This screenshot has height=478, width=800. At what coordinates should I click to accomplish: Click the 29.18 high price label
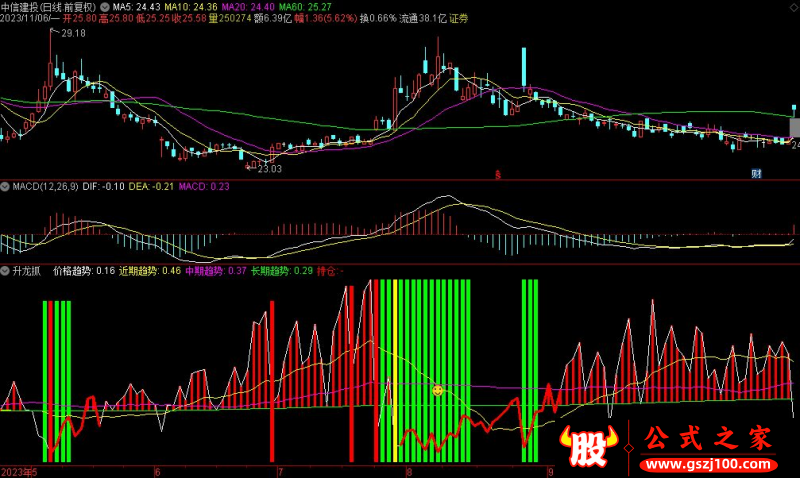73,34
